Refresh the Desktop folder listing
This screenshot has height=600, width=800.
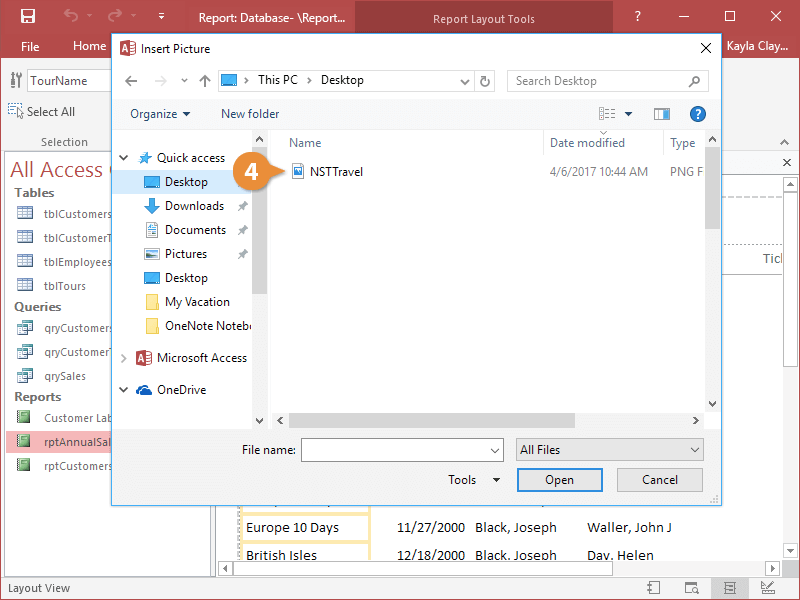486,81
